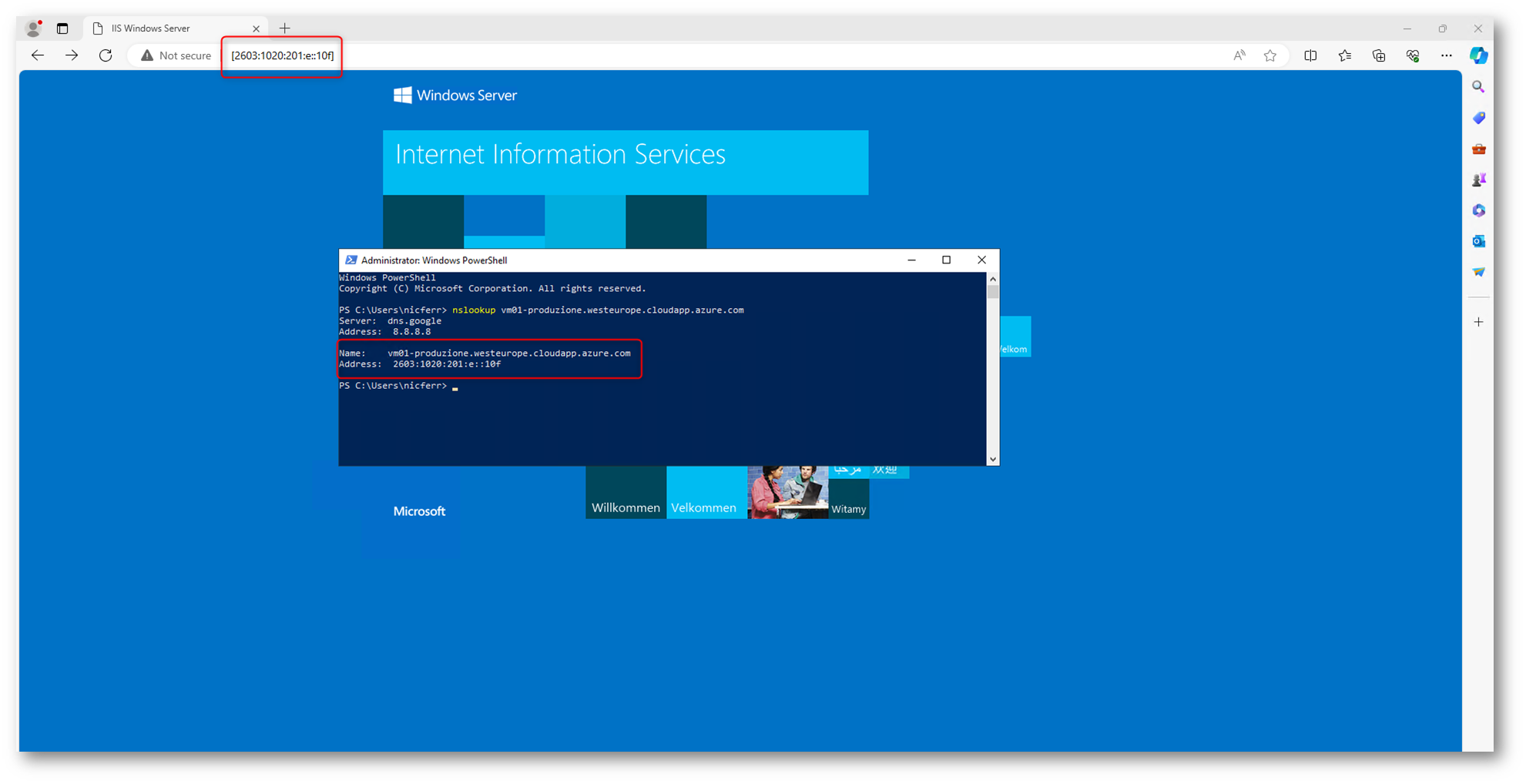Image resolution: width=1526 pixels, height=784 pixels.
Task: Open the Edge profile avatar icon
Action: pos(33,28)
